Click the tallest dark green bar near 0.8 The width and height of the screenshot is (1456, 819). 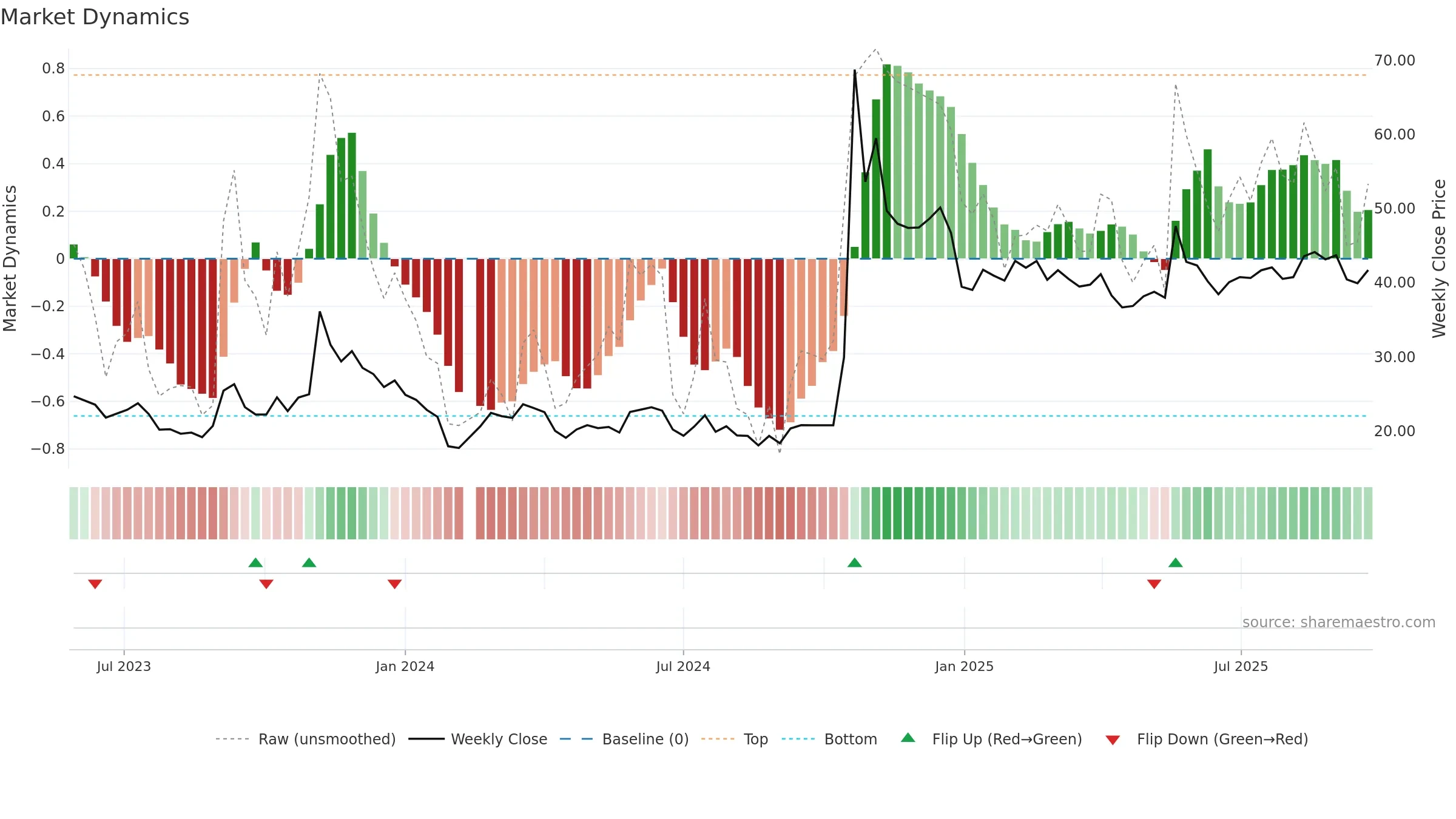(887, 161)
